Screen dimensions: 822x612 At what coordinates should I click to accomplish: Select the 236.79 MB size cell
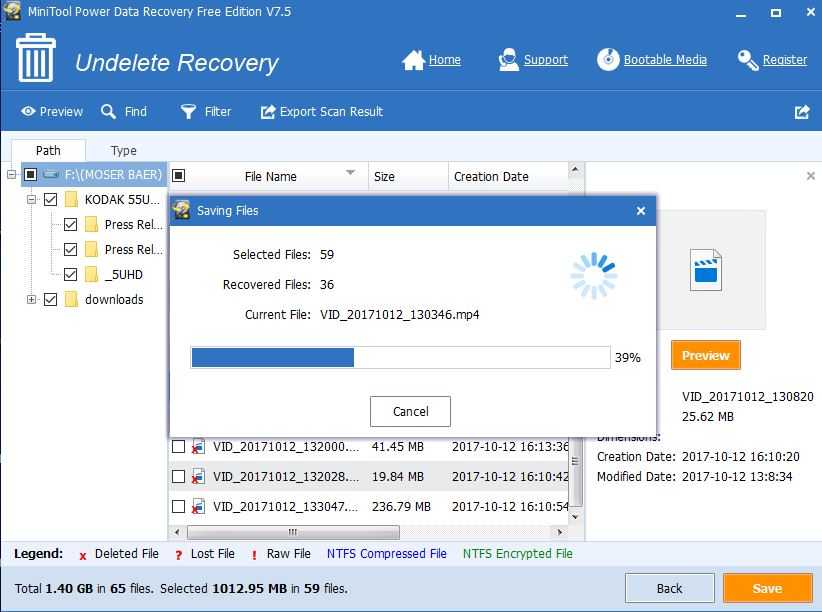tap(401, 507)
